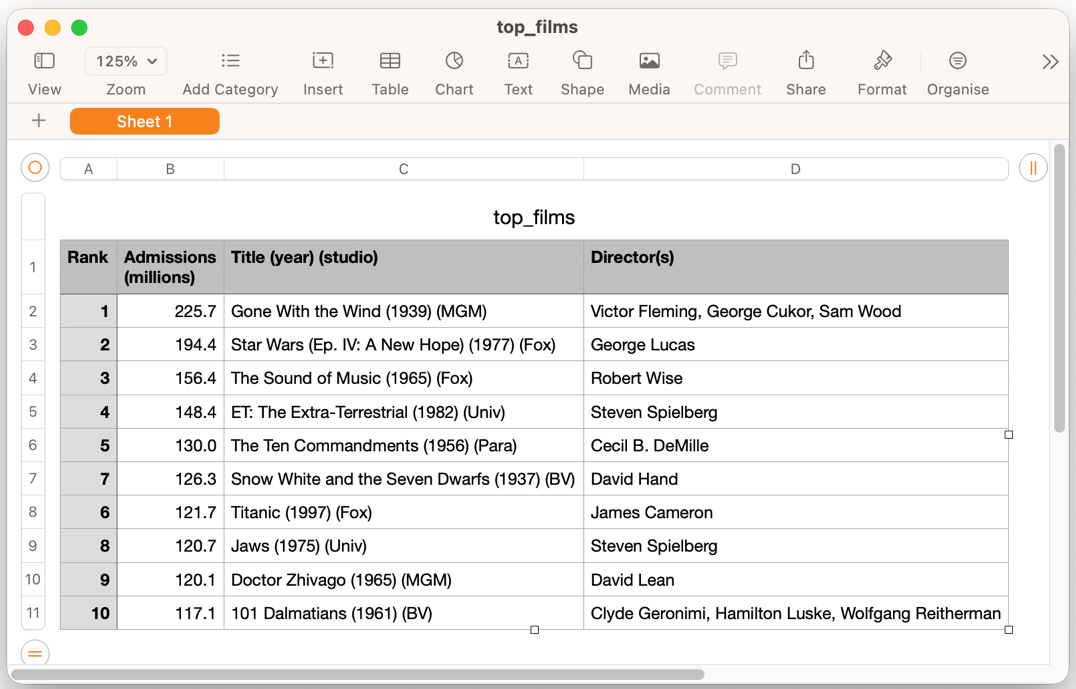Screen dimensions: 1076x689
Task: Select the James Cameron cell
Action: pyautogui.click(x=796, y=512)
